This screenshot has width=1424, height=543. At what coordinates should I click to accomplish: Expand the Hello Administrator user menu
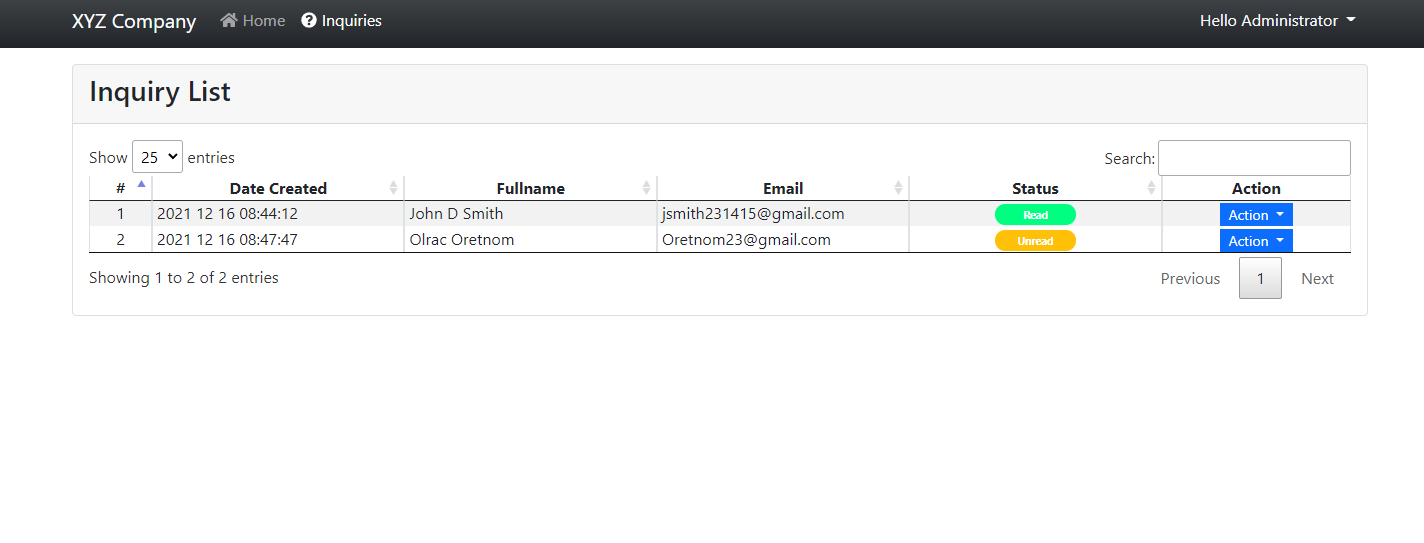click(1278, 20)
